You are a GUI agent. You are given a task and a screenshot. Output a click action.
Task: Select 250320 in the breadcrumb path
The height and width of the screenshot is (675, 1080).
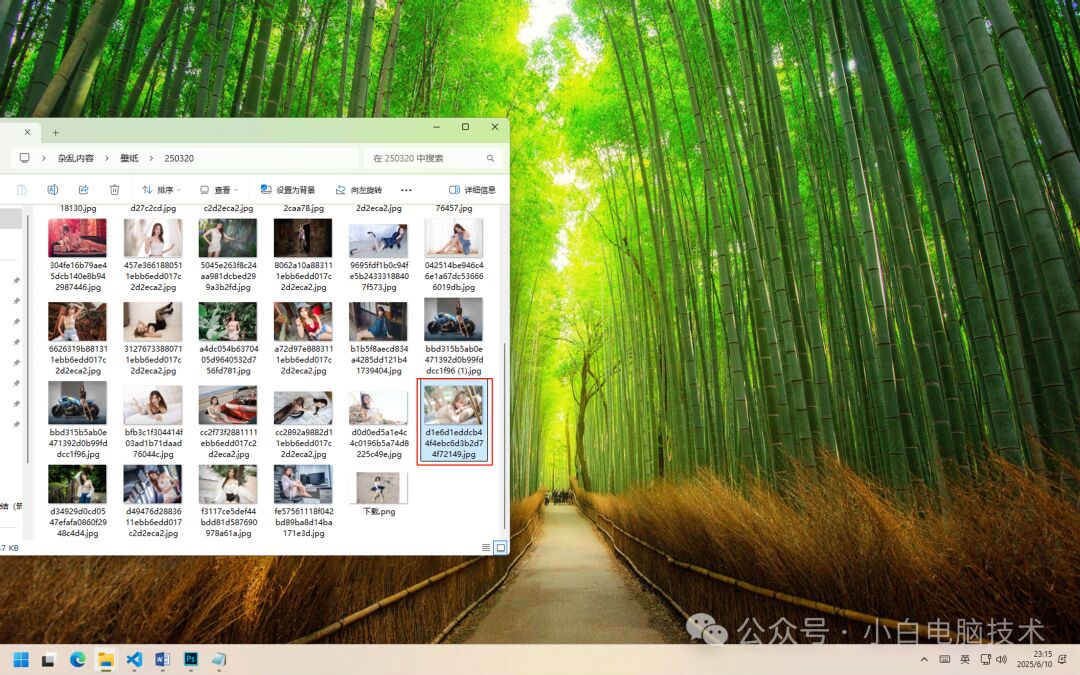[x=179, y=158]
